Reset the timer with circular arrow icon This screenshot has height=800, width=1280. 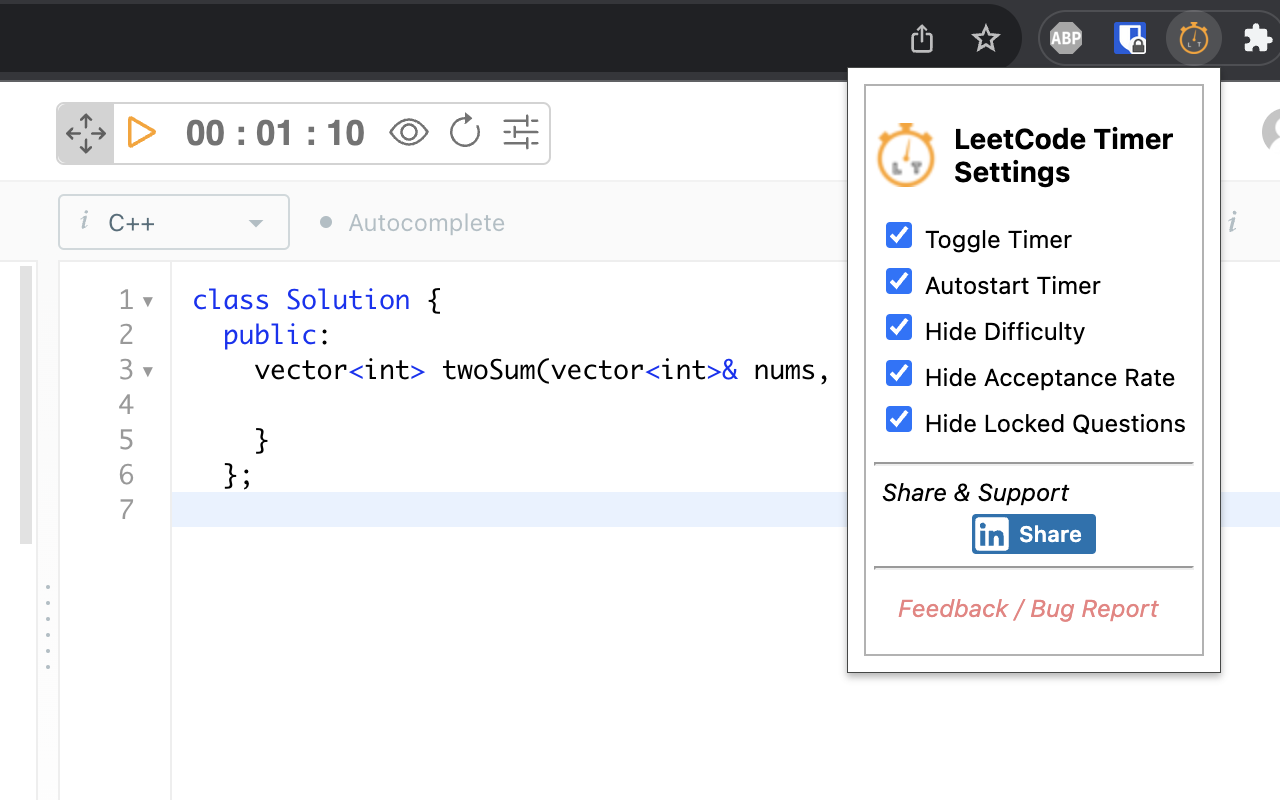point(465,132)
